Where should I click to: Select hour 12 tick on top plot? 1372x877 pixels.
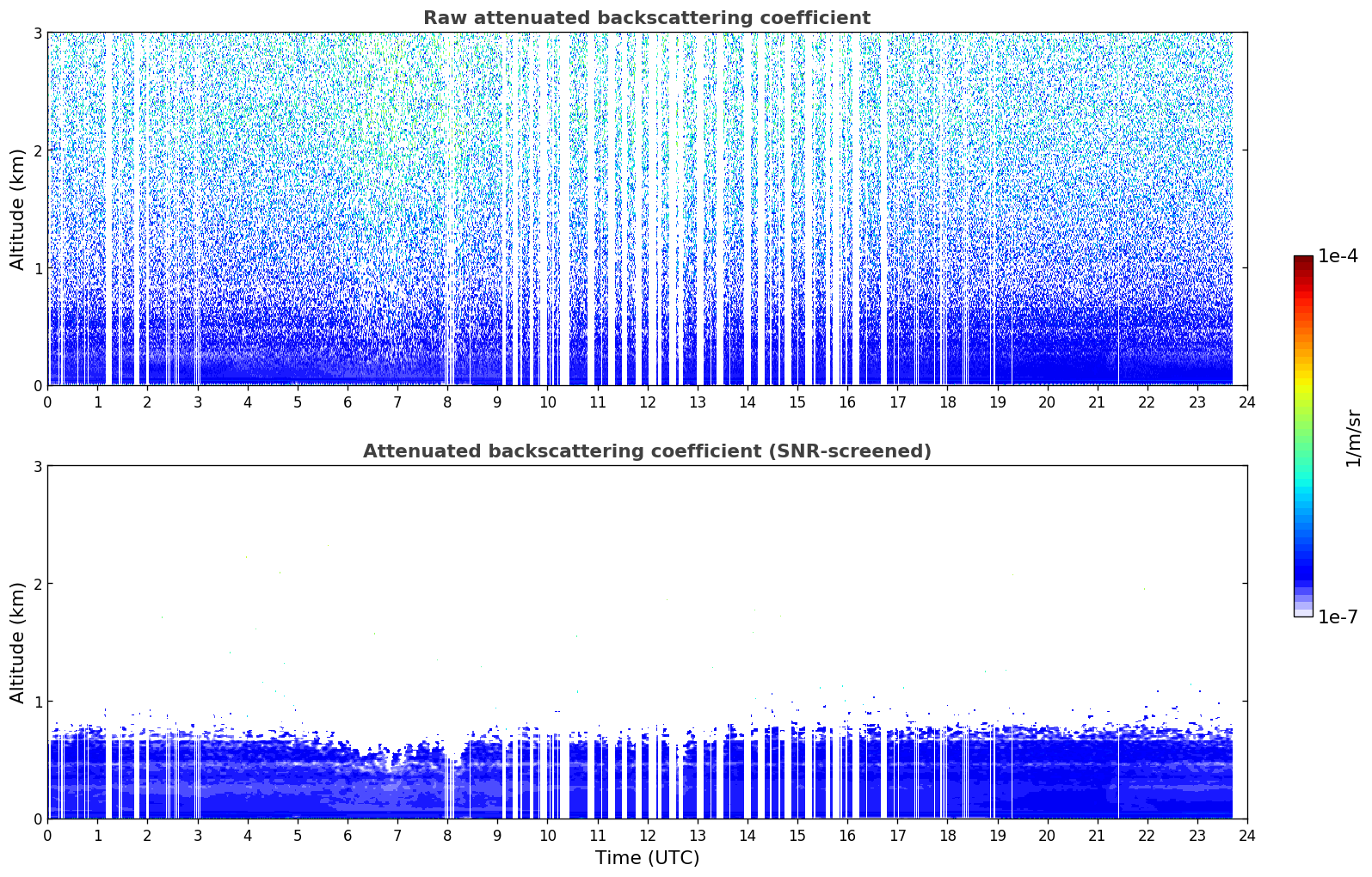(647, 402)
